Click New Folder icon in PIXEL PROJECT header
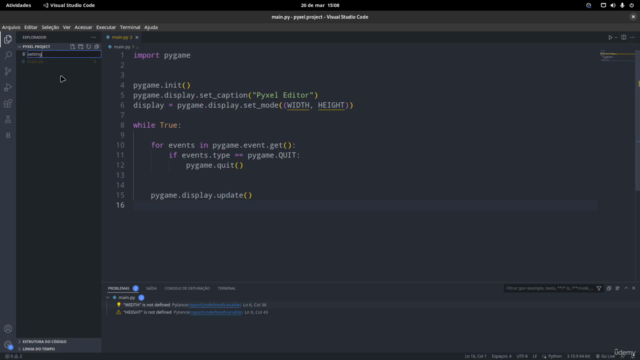This screenshot has height=360, width=640. click(x=80, y=47)
